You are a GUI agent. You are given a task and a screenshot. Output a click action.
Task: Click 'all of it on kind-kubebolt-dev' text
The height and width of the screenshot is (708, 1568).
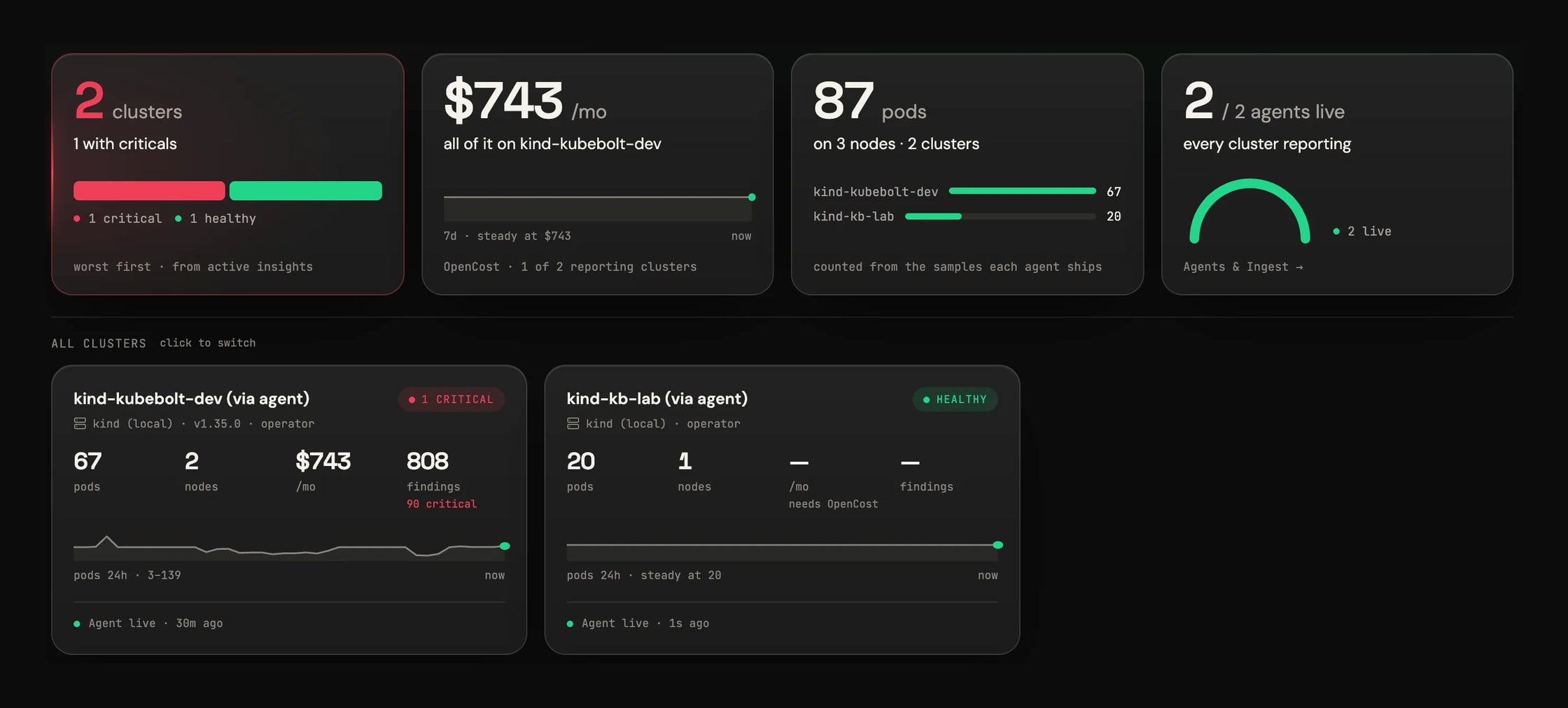(x=552, y=143)
